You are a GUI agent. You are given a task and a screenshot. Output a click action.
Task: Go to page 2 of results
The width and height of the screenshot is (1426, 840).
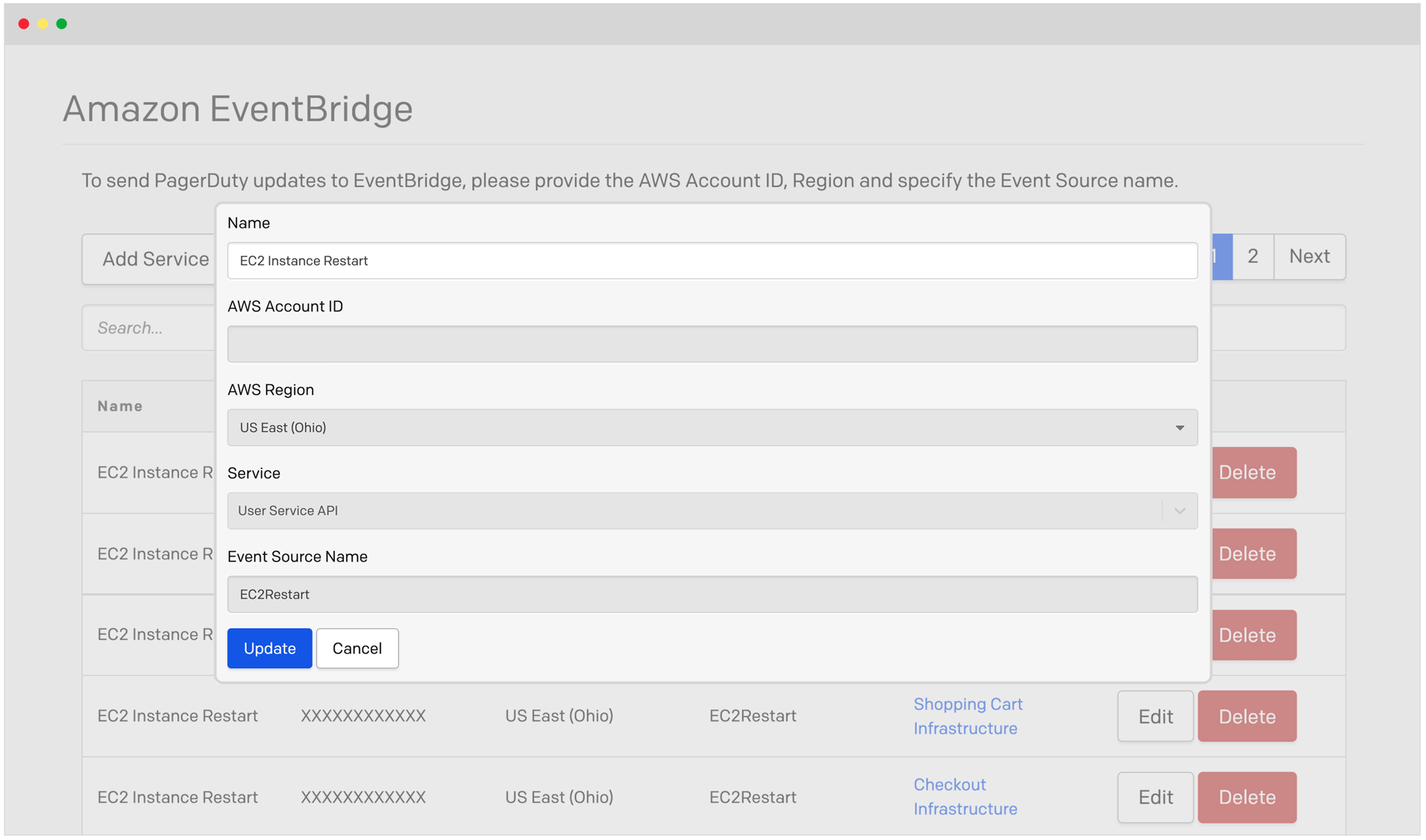pyautogui.click(x=1252, y=256)
